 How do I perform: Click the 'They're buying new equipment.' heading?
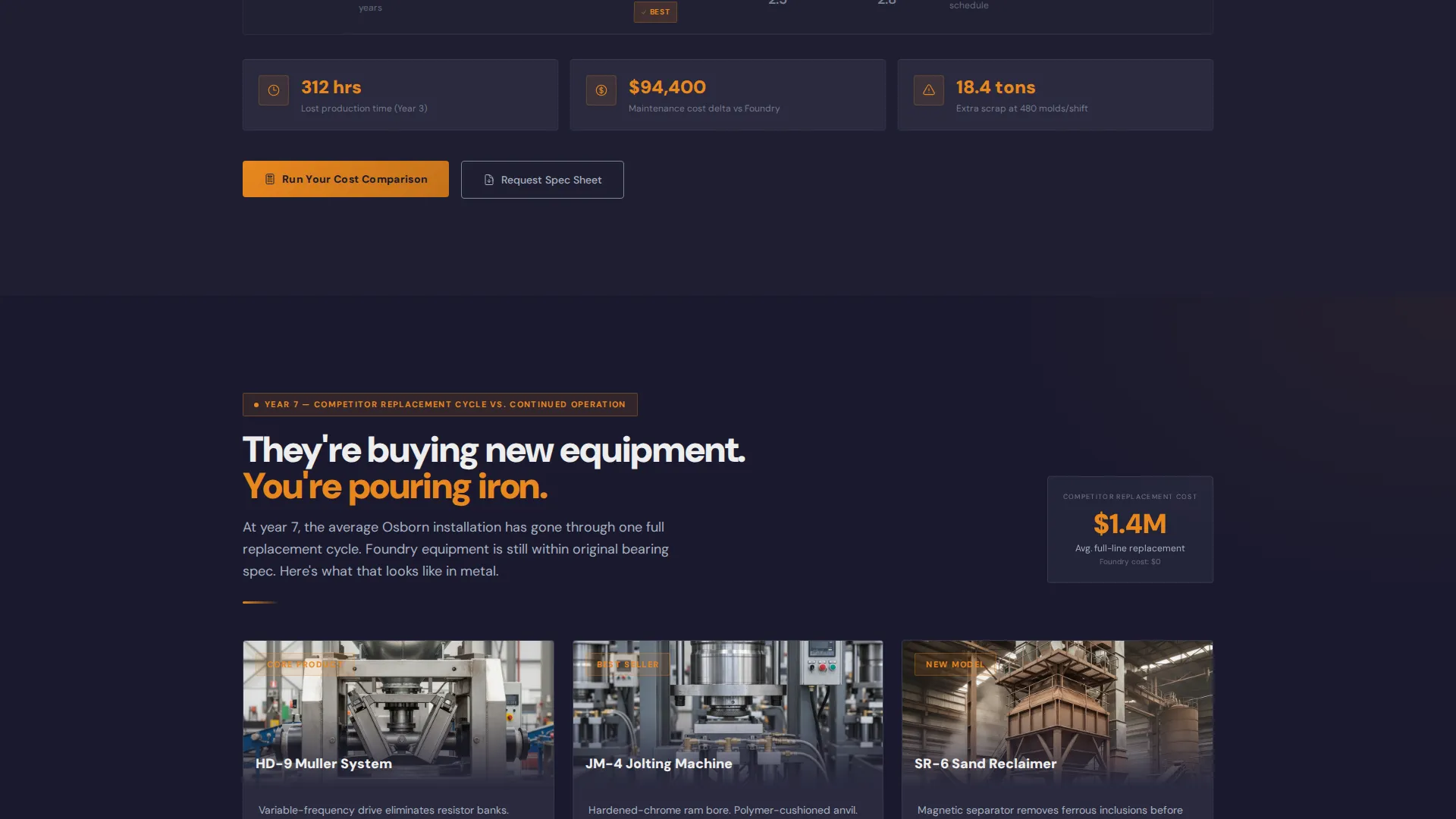(494, 450)
